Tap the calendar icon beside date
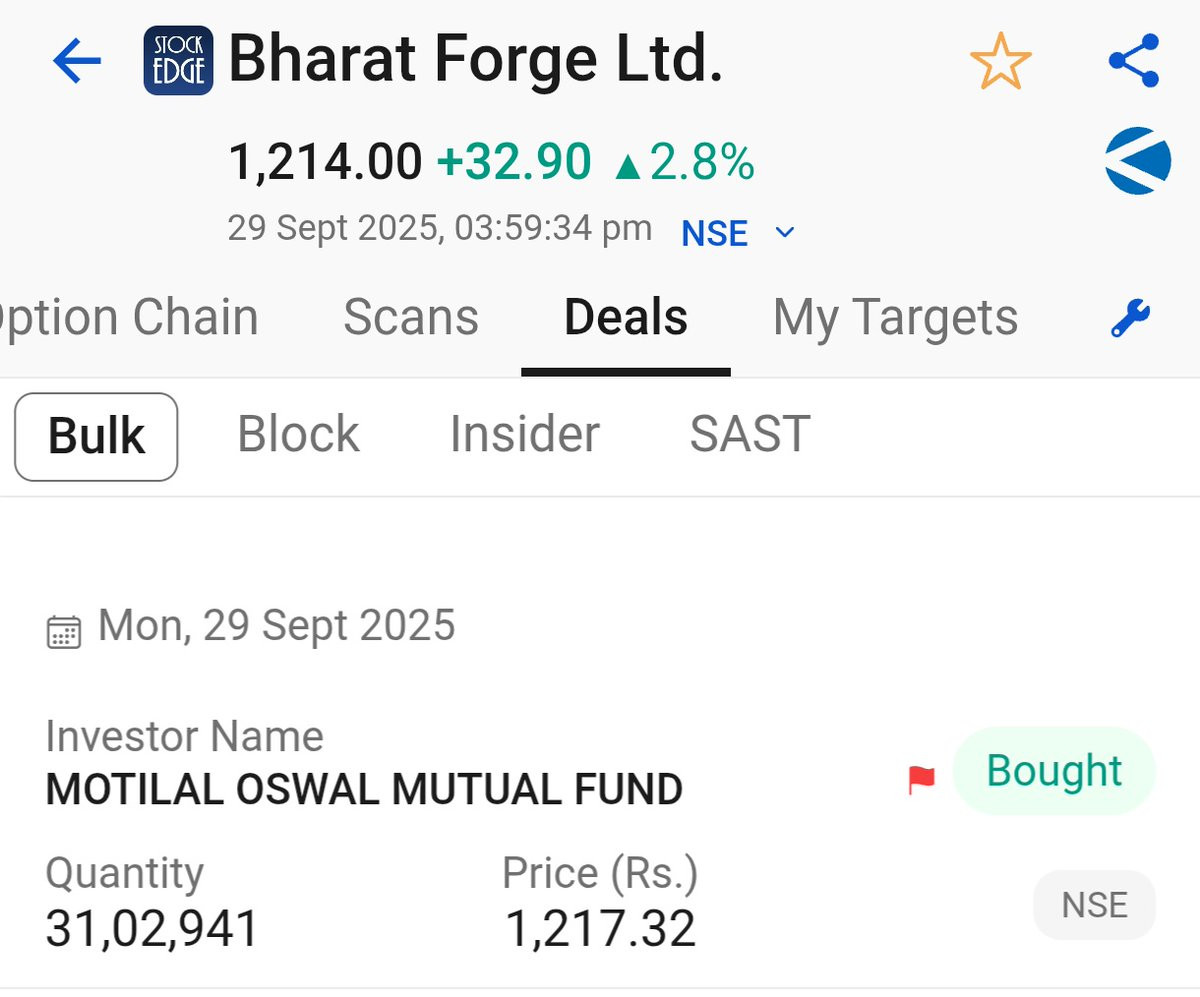 click(x=64, y=631)
